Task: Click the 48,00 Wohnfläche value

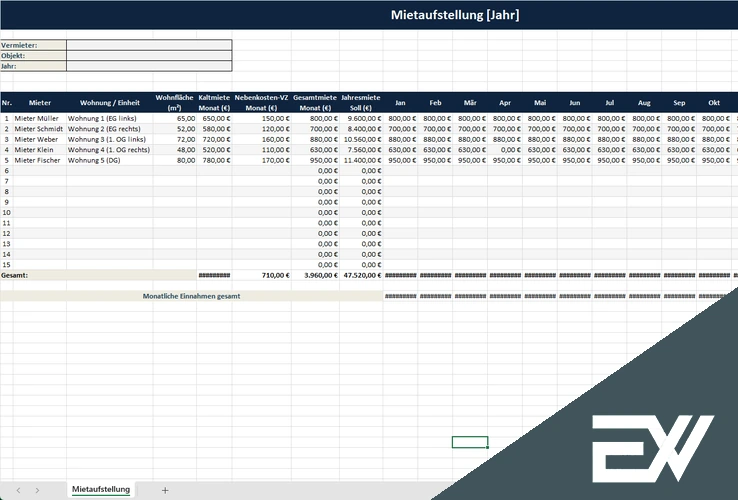Action: (x=175, y=150)
